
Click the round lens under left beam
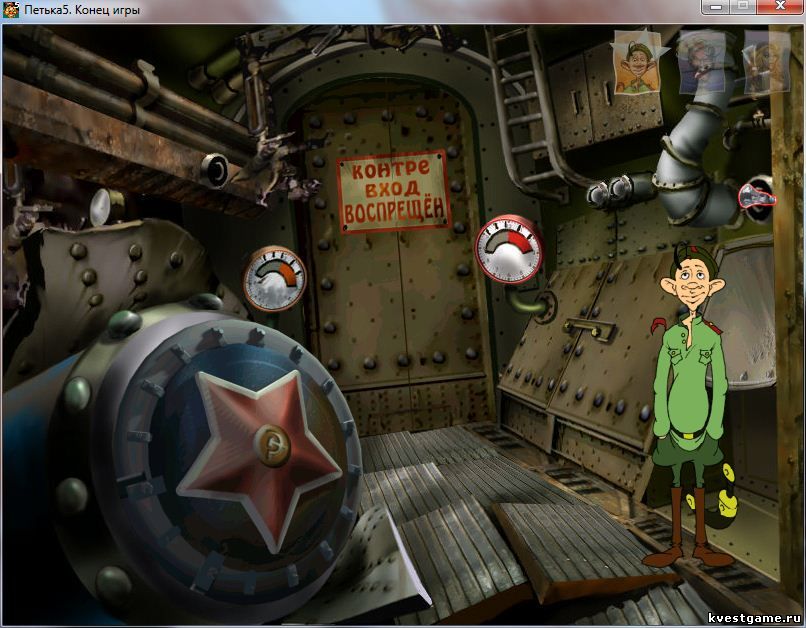(215, 171)
